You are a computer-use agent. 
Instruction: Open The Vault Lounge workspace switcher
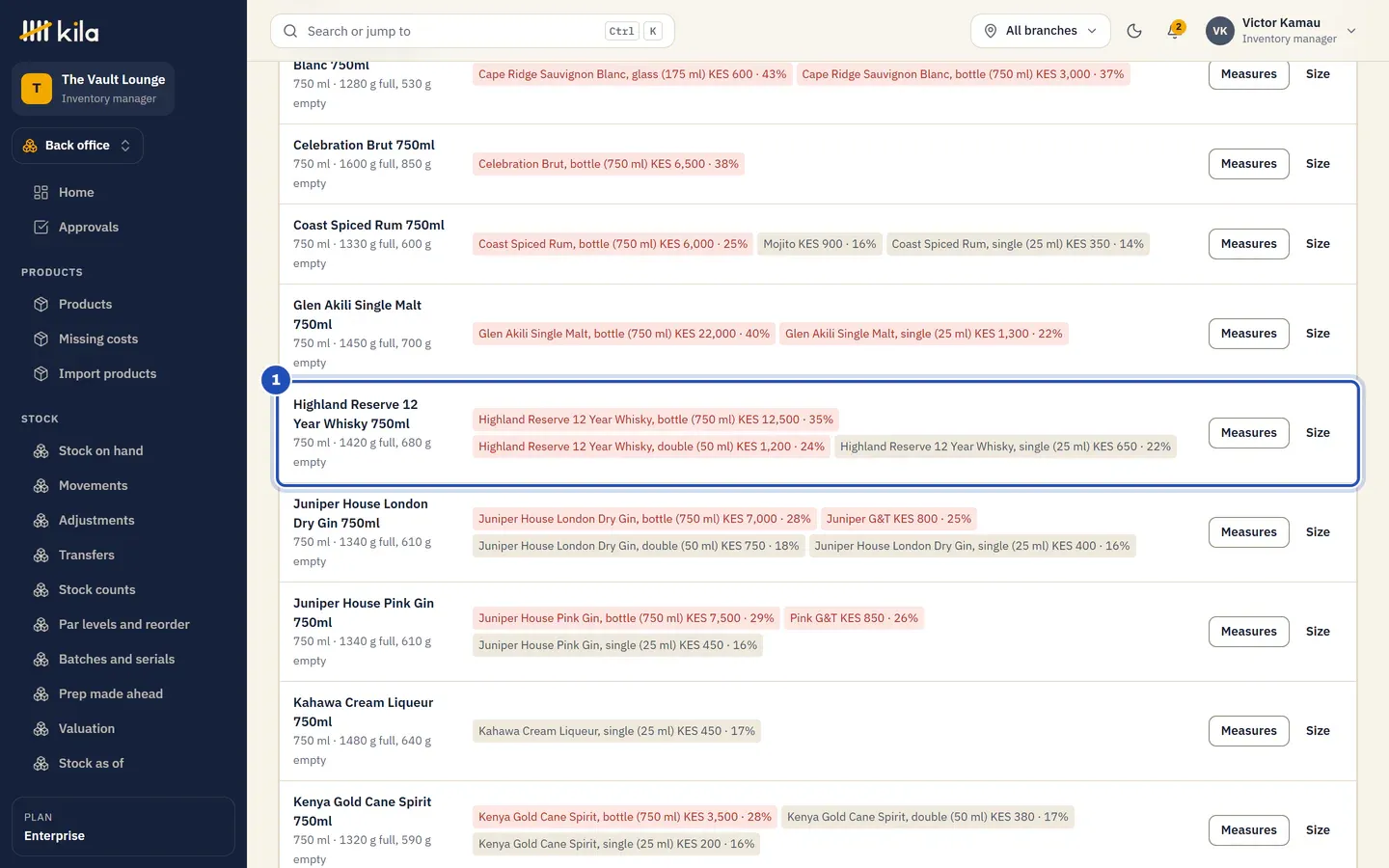coord(93,89)
